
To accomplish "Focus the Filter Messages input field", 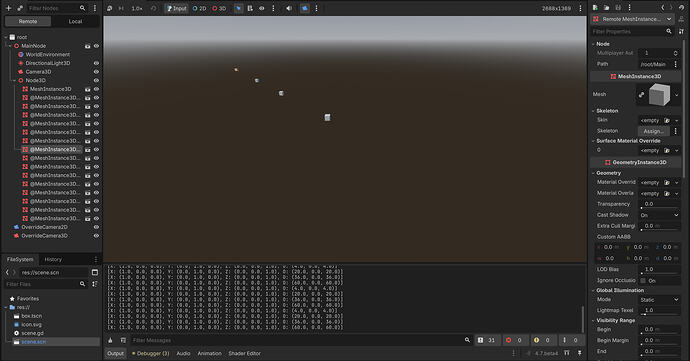I will click(x=295, y=340).
